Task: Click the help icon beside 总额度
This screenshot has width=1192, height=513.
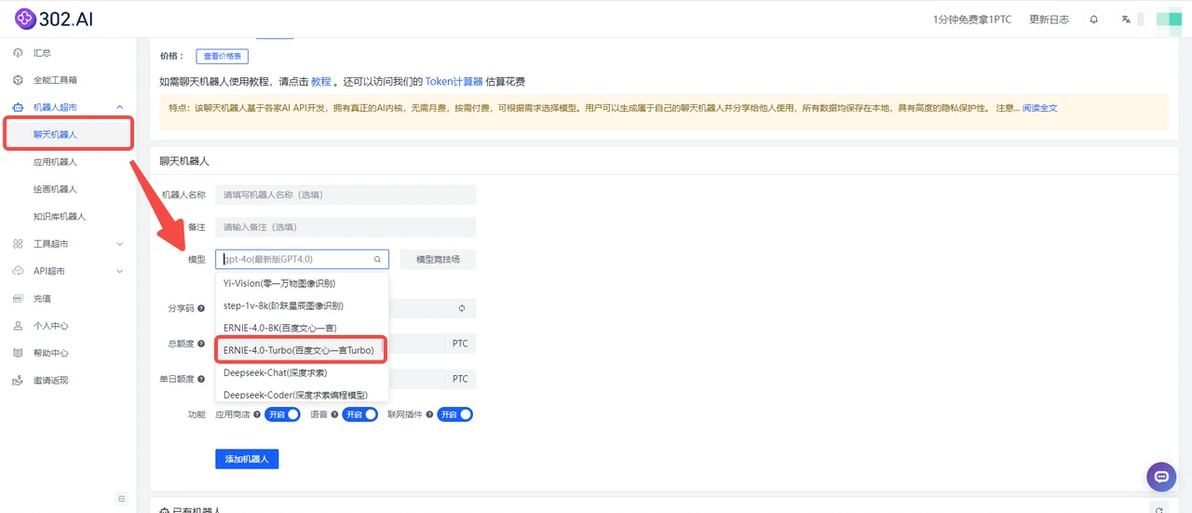Action: (x=201, y=344)
